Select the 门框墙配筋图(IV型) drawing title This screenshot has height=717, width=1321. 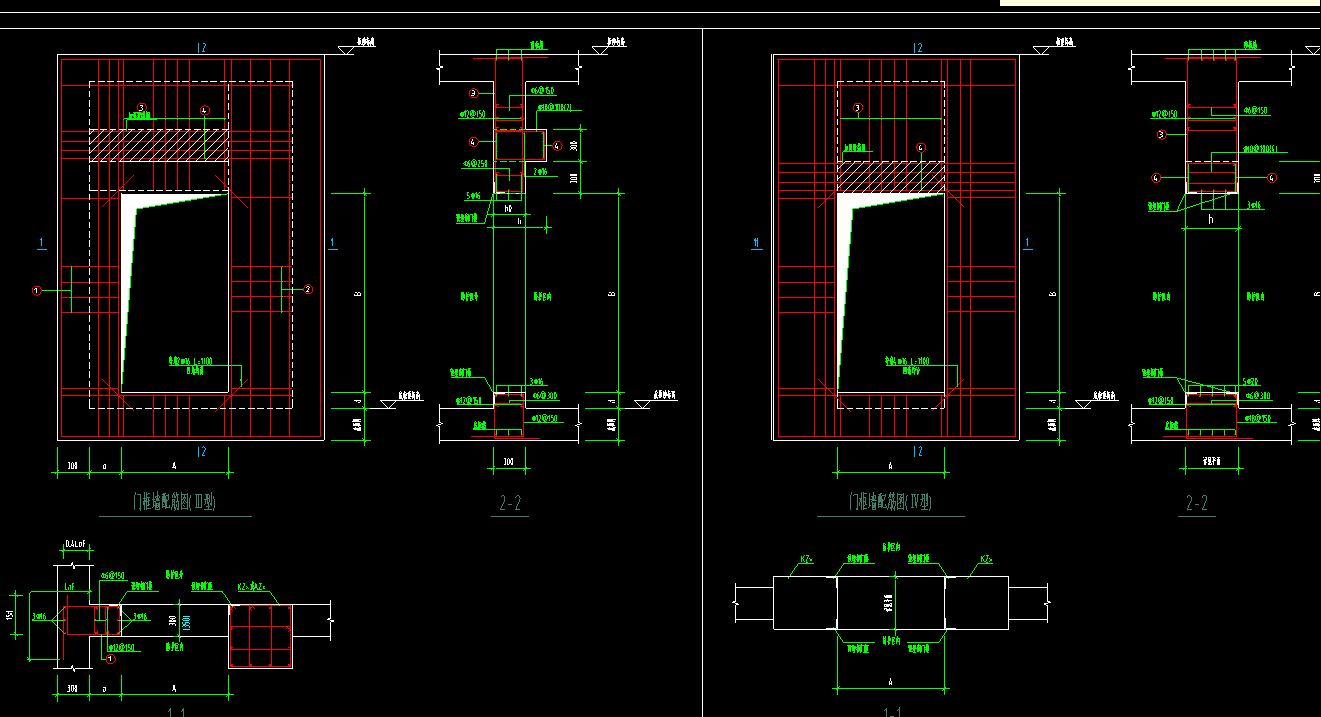[x=890, y=502]
